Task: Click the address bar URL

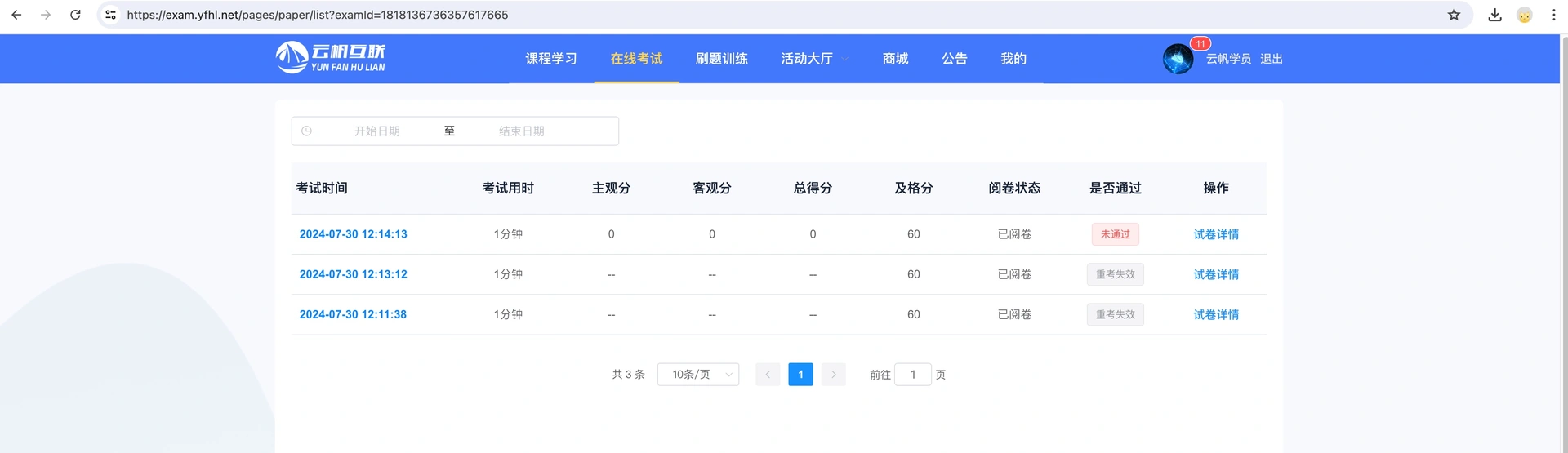Action: coord(318,15)
